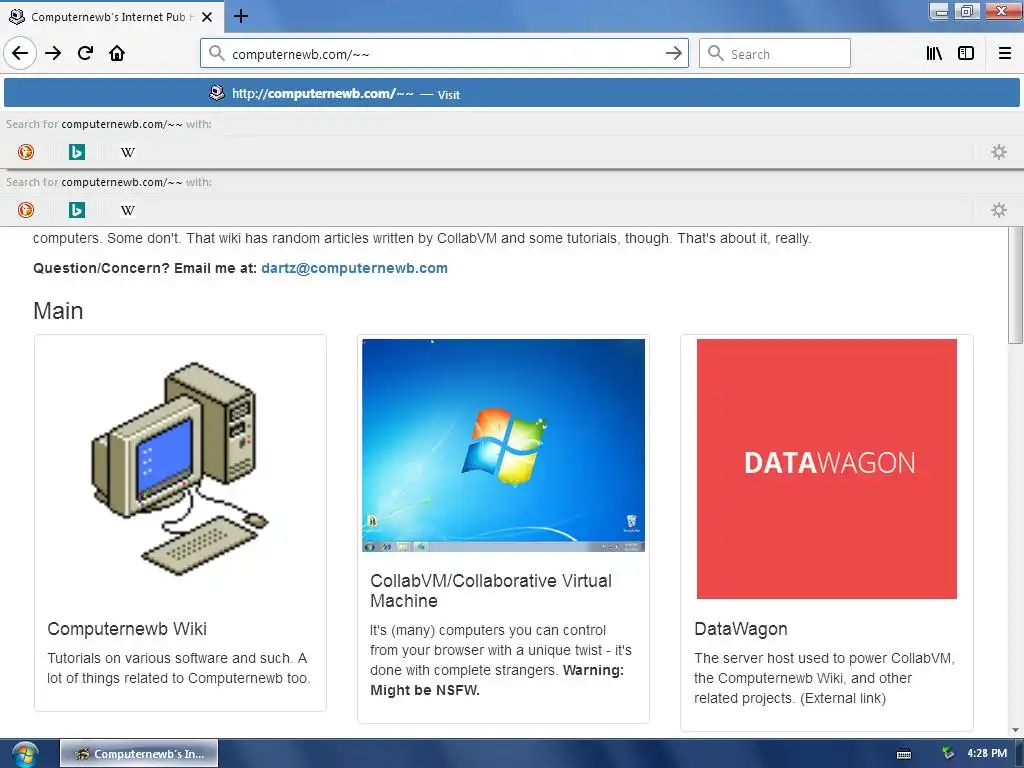
Task: Click the magnifier icon in the Search box
Action: [x=716, y=54]
